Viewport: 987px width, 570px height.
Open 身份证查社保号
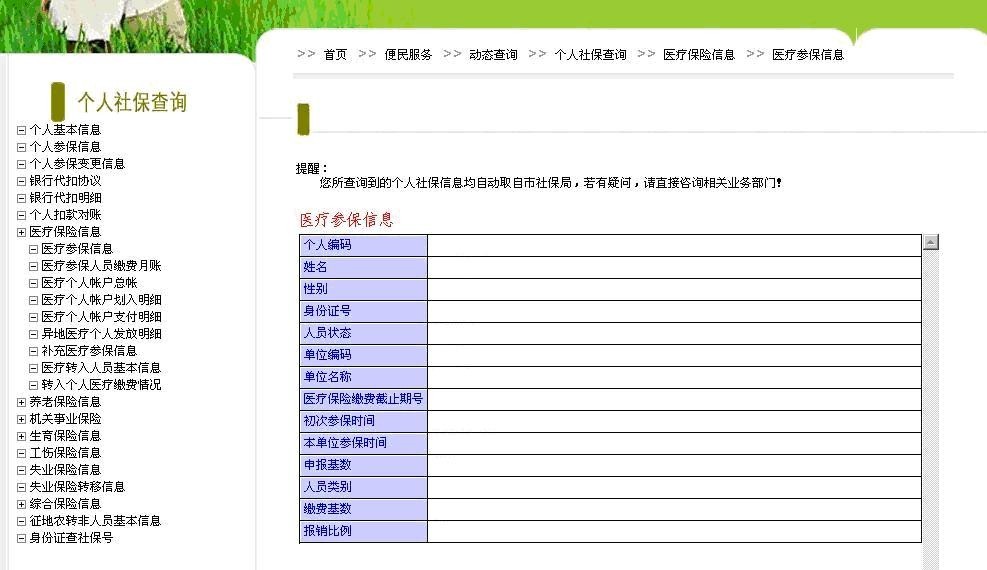point(71,537)
